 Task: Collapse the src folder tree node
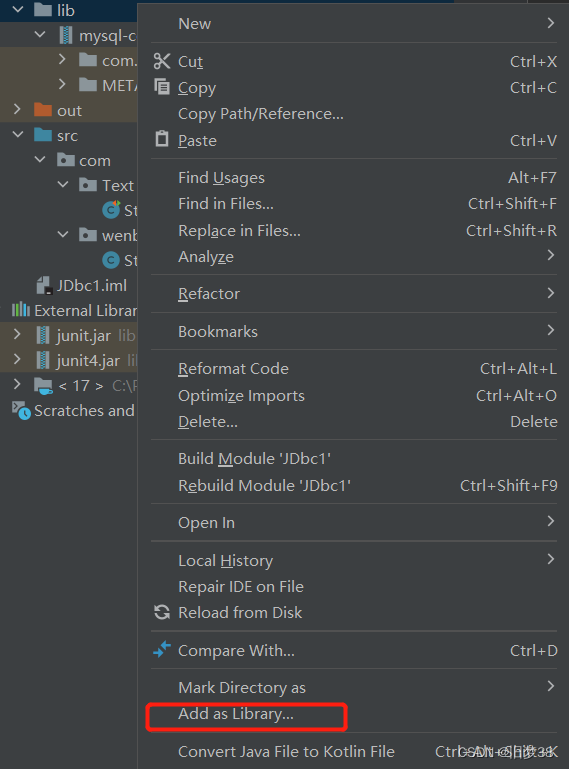point(18,134)
